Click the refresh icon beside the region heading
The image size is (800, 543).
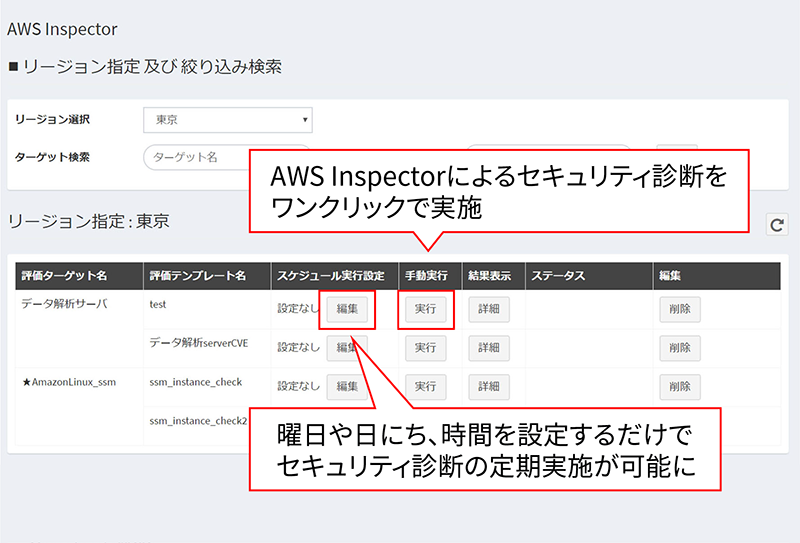pyautogui.click(x=777, y=225)
